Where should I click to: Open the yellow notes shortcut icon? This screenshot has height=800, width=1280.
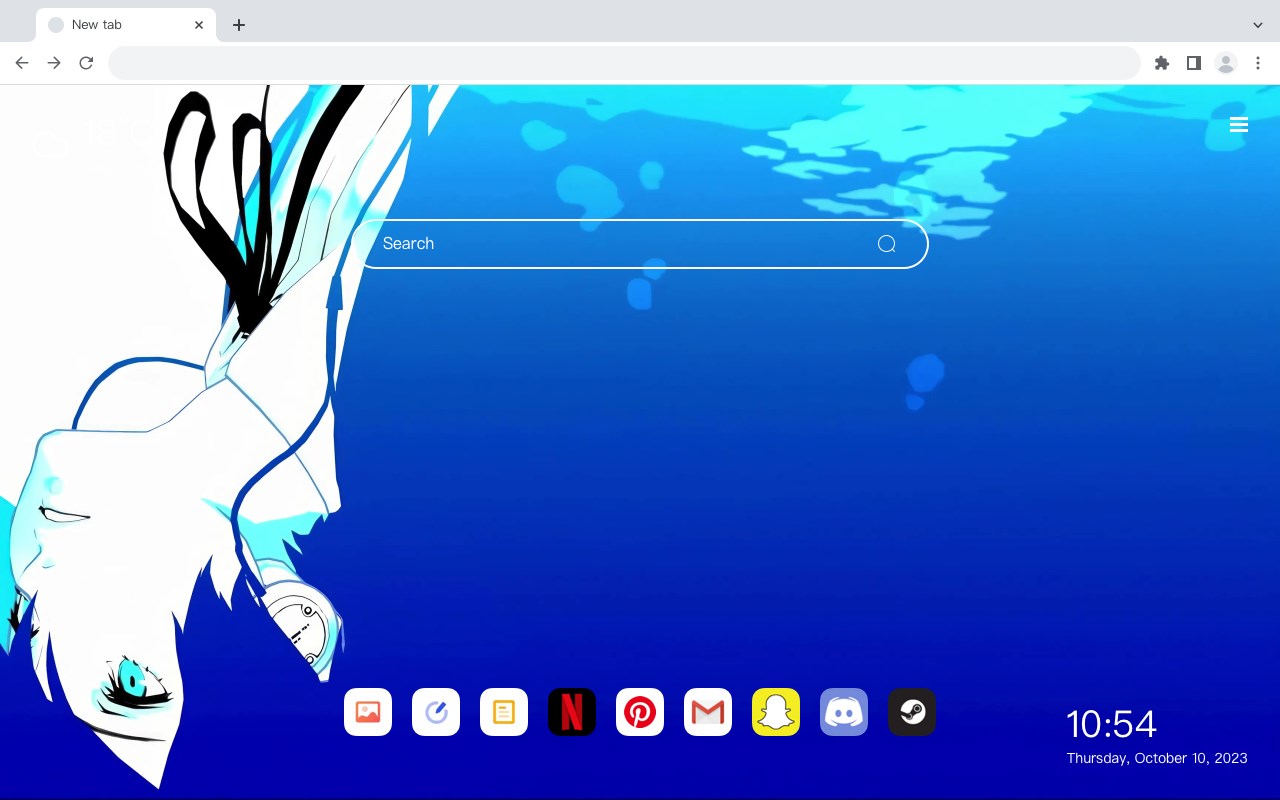tap(504, 712)
